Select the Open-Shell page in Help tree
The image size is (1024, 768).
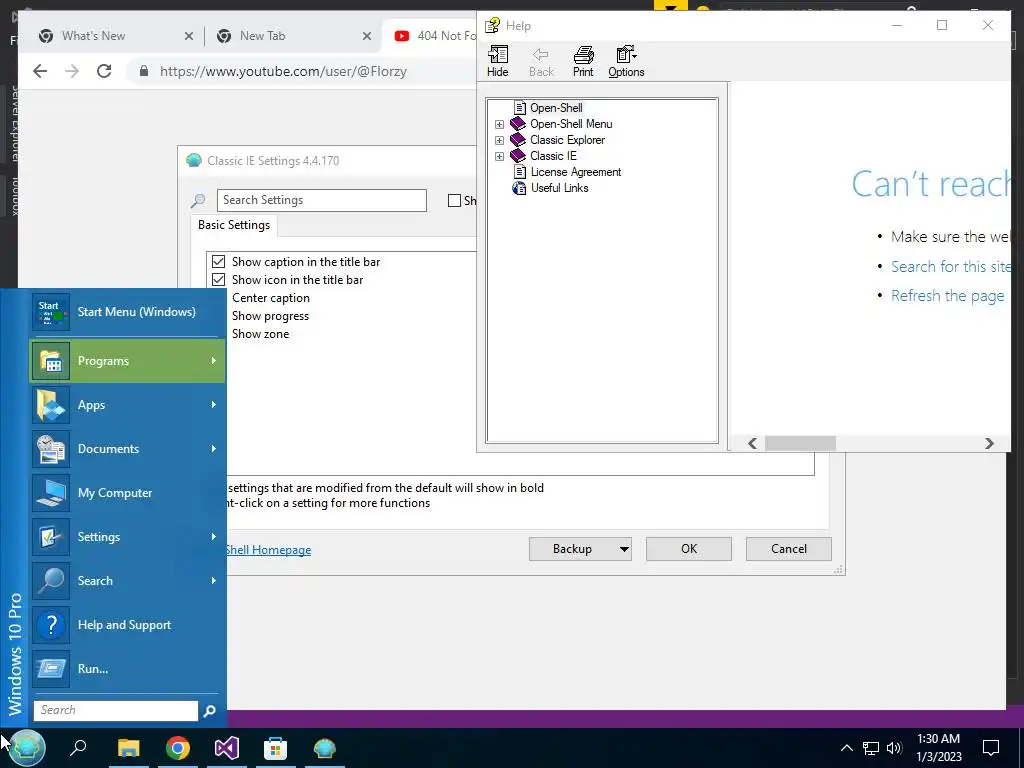(x=556, y=108)
